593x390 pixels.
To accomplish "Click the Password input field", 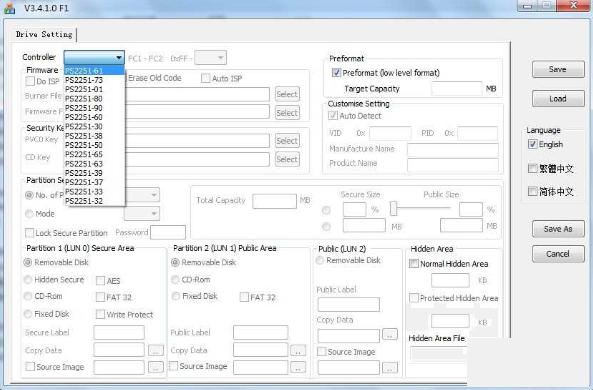I will [168, 232].
